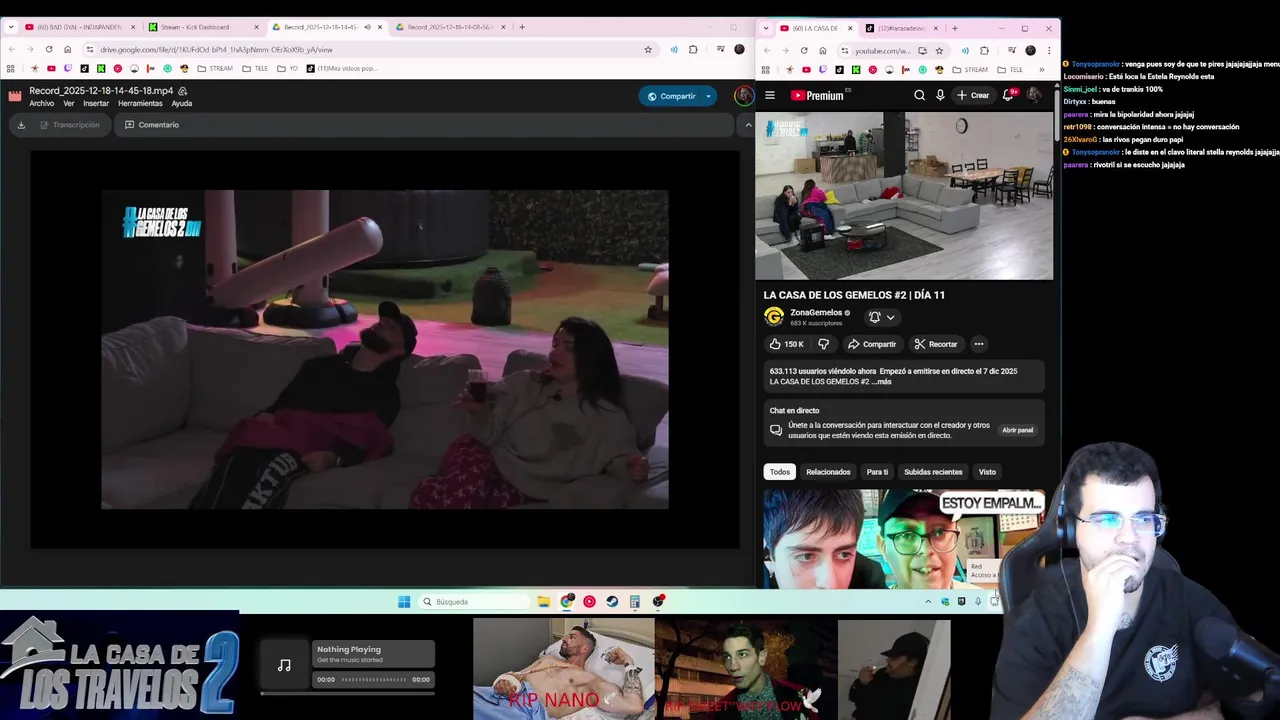Select the Relacionados filter chip
Screen dimensions: 1280x720
[828, 472]
